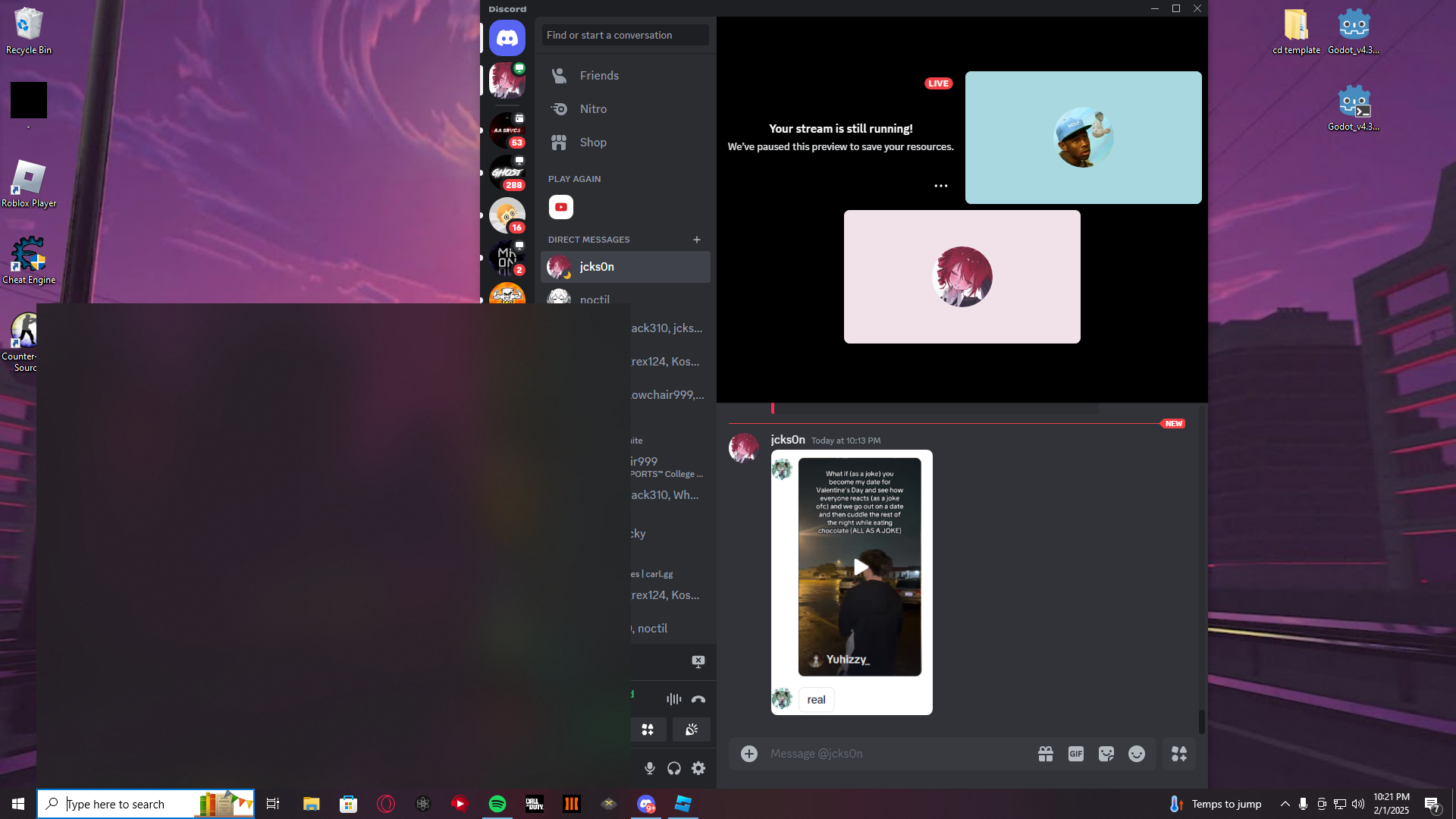1456x819 pixels.
Task: Disconnect the call with the hang-up icon
Action: tap(698, 699)
